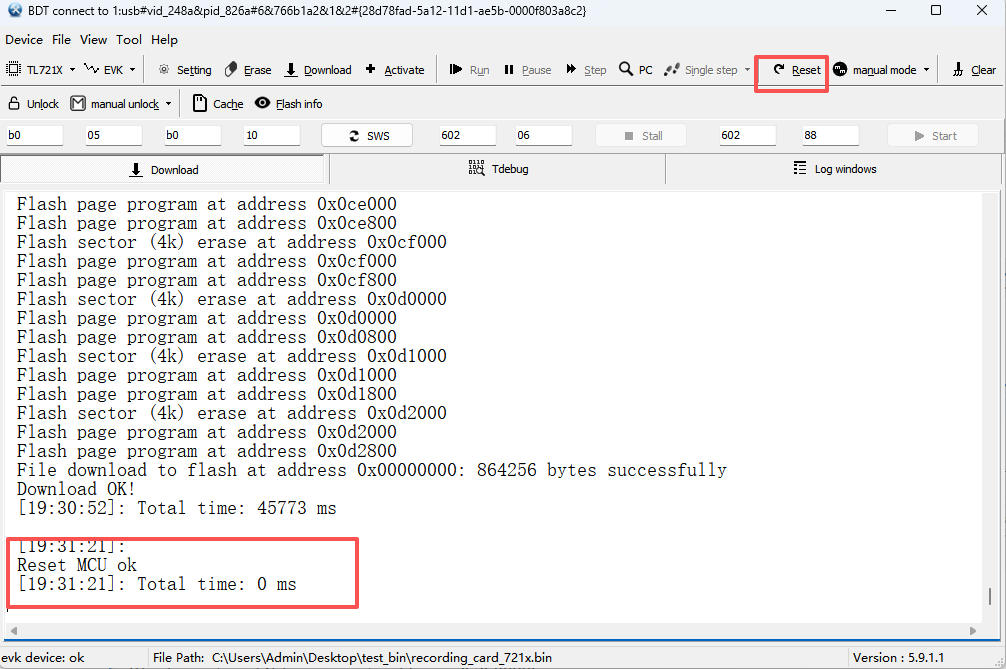Select the Download tab
Screen dimensions: 1006x669
tap(163, 169)
